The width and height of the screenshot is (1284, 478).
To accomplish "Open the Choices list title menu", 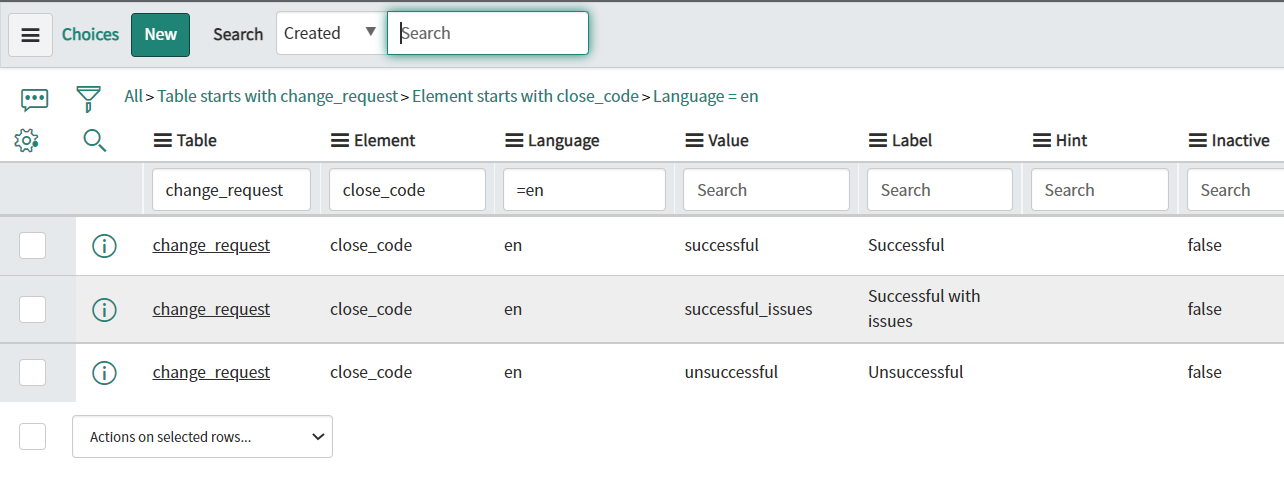I will coord(90,34).
